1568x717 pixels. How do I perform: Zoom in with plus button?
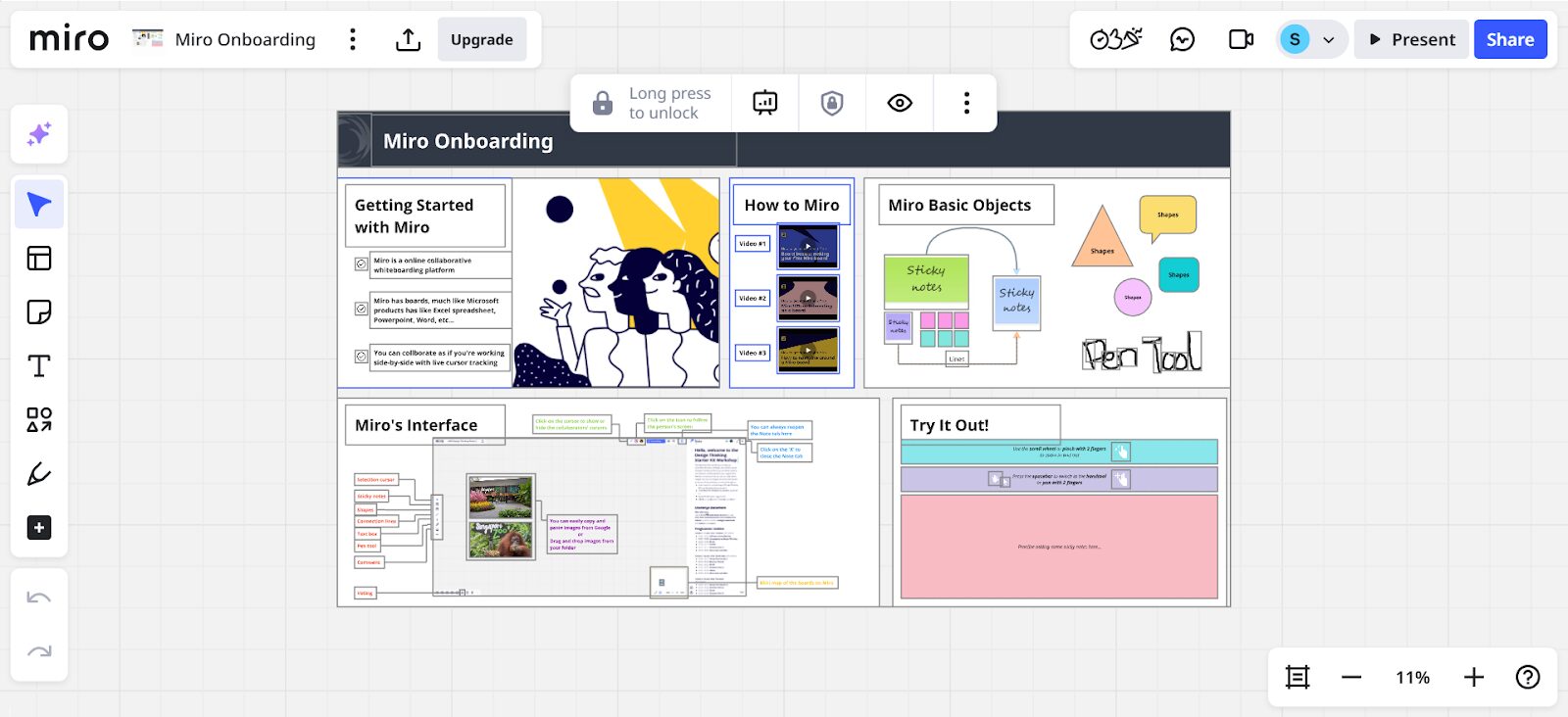(1474, 677)
